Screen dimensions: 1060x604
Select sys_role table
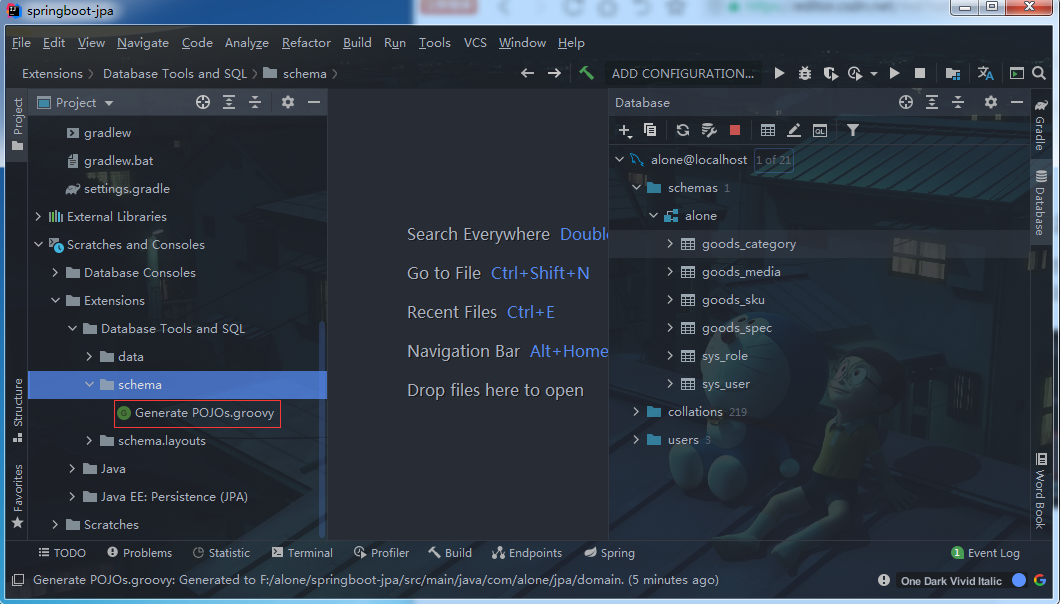725,356
